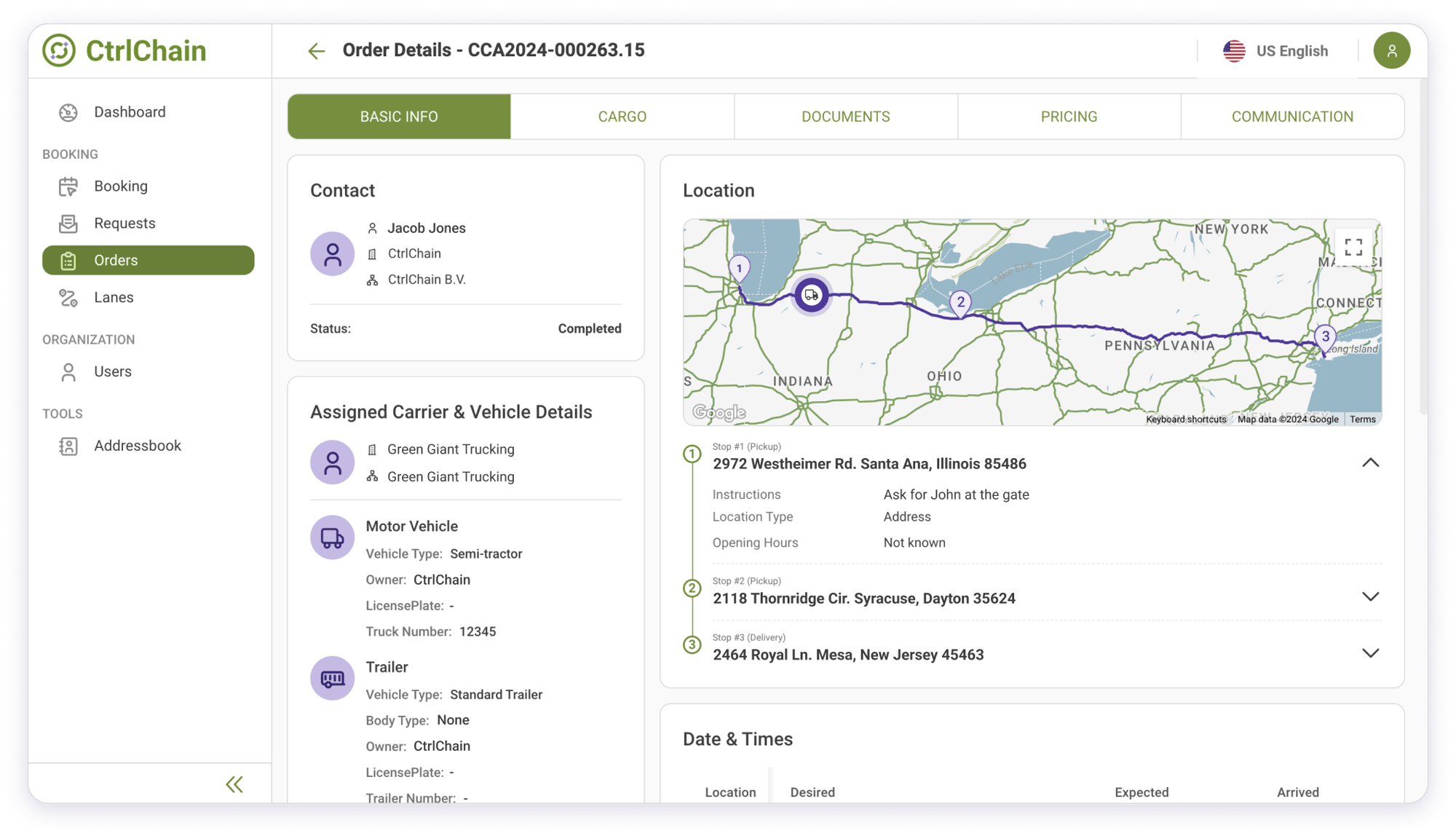Click the user profile avatar top right
The height and width of the screenshot is (836, 1456).
1391,51
